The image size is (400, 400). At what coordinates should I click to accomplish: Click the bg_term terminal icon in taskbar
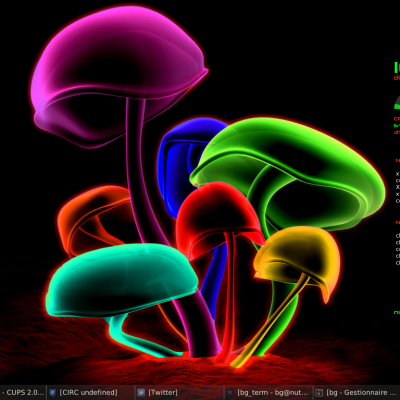(230, 393)
